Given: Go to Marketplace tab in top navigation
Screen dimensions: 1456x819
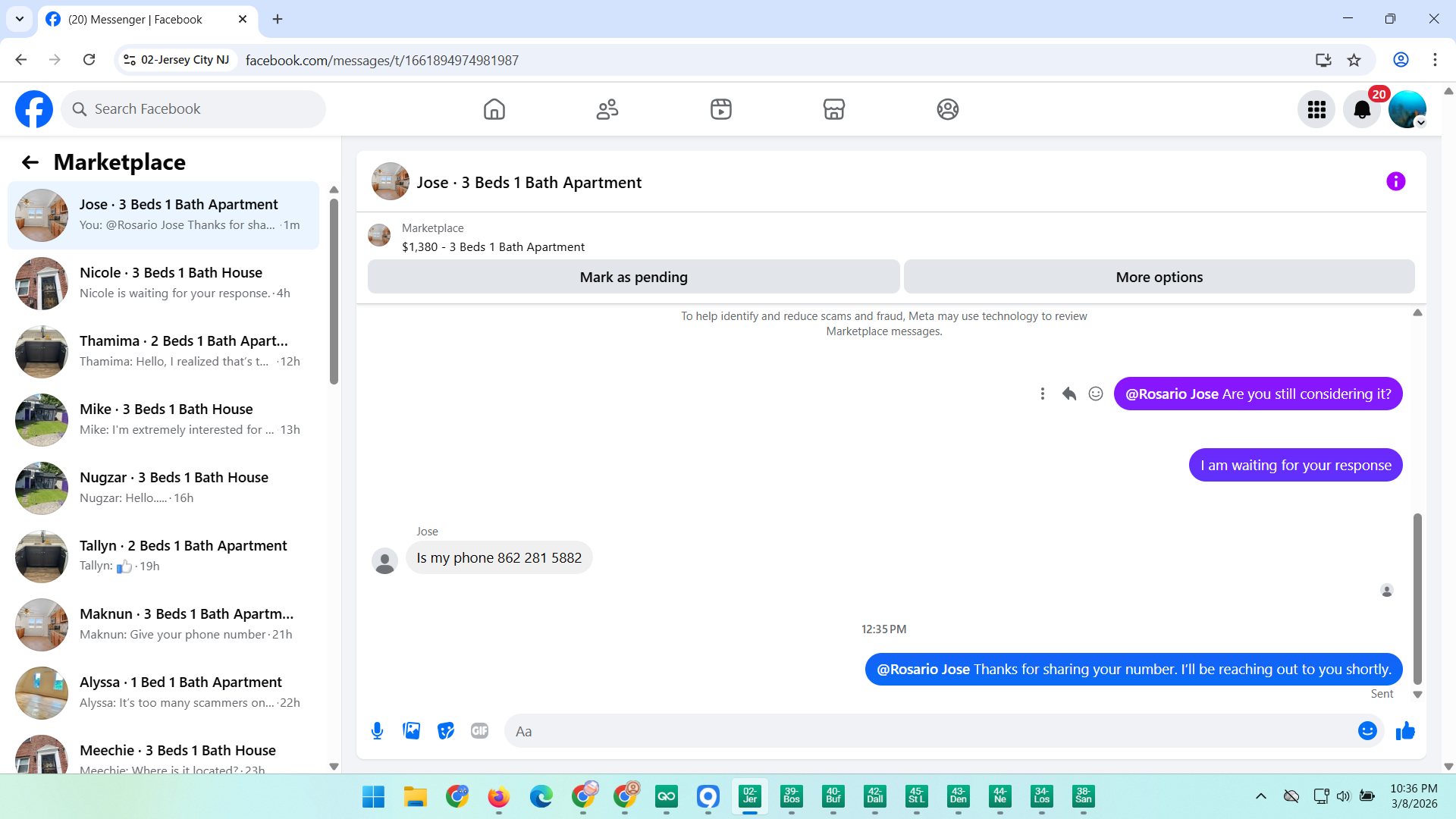Looking at the screenshot, I should click(833, 109).
